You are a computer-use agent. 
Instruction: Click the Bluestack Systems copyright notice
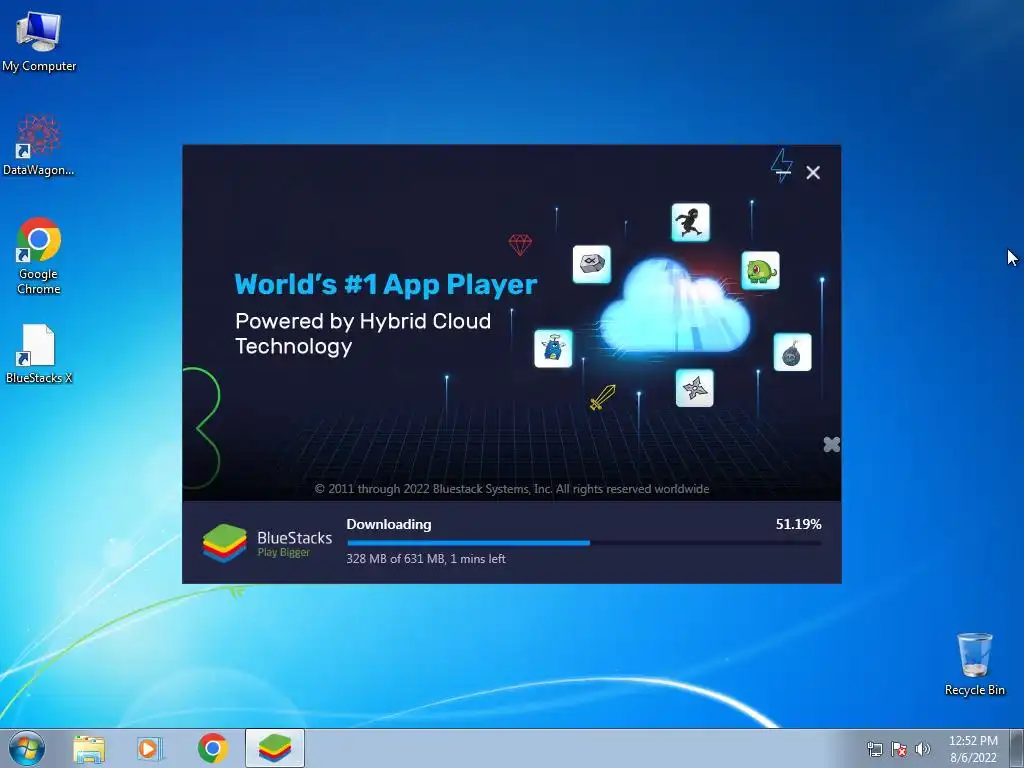coord(512,489)
